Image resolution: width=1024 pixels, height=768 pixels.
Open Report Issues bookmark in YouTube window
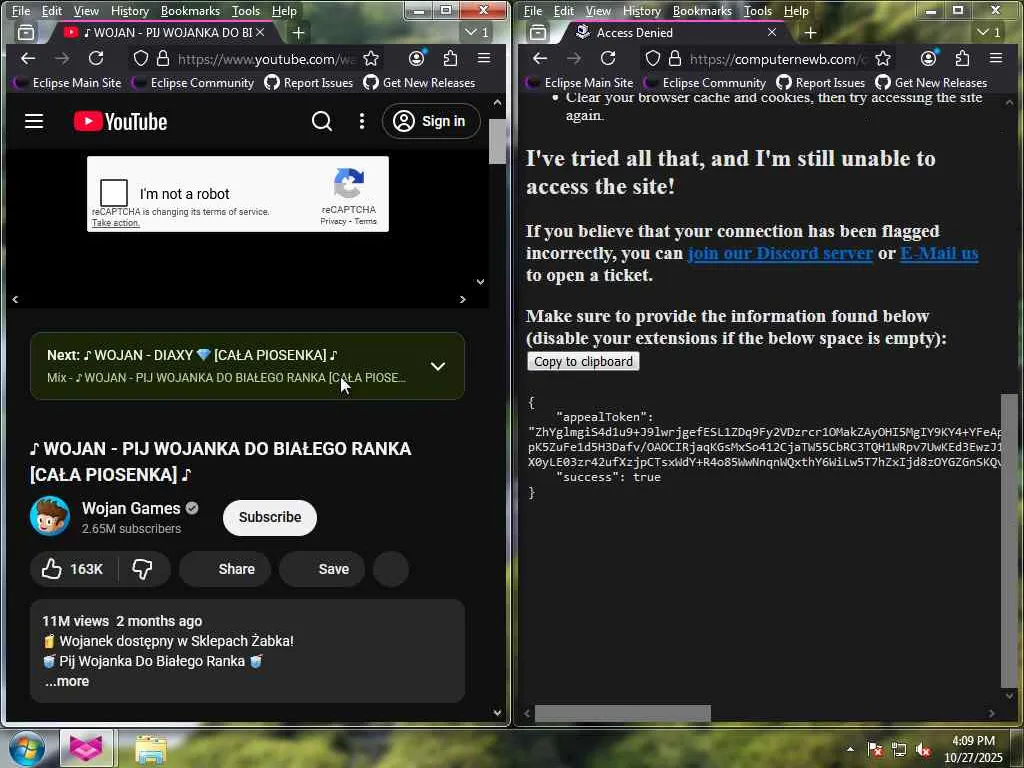(x=309, y=82)
